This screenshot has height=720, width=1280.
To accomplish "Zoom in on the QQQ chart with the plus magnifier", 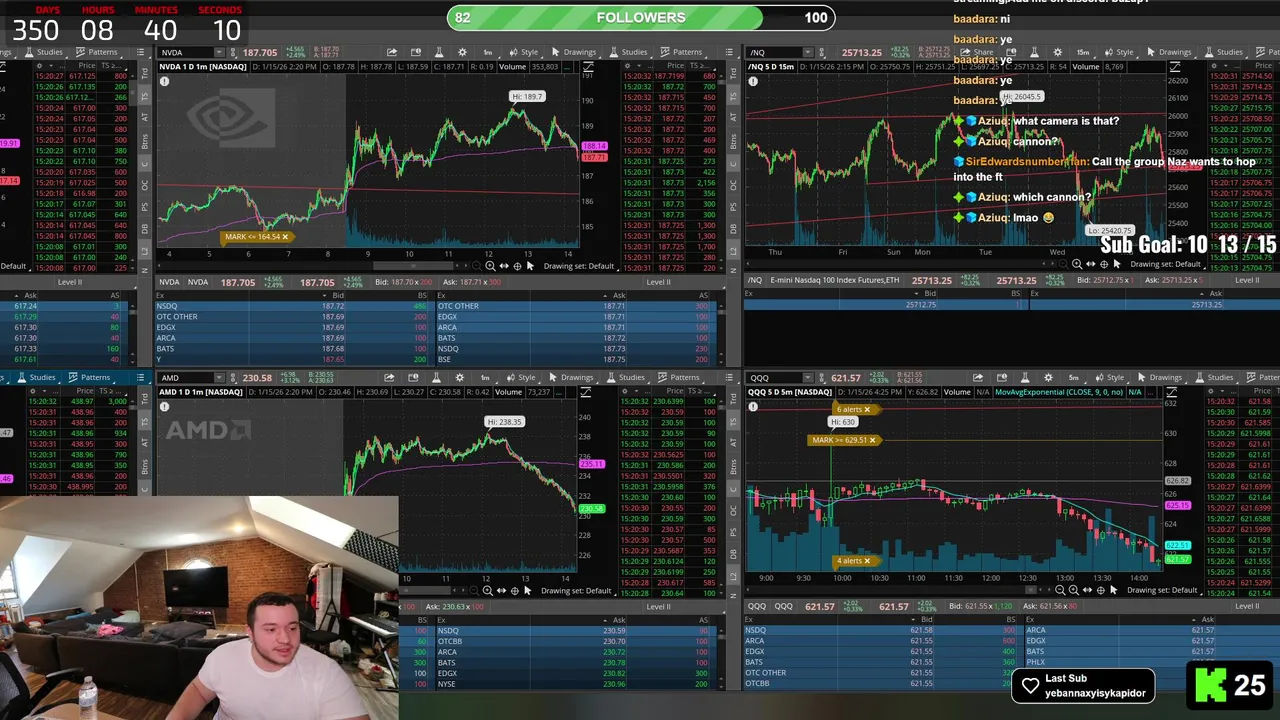I will [x=1074, y=590].
